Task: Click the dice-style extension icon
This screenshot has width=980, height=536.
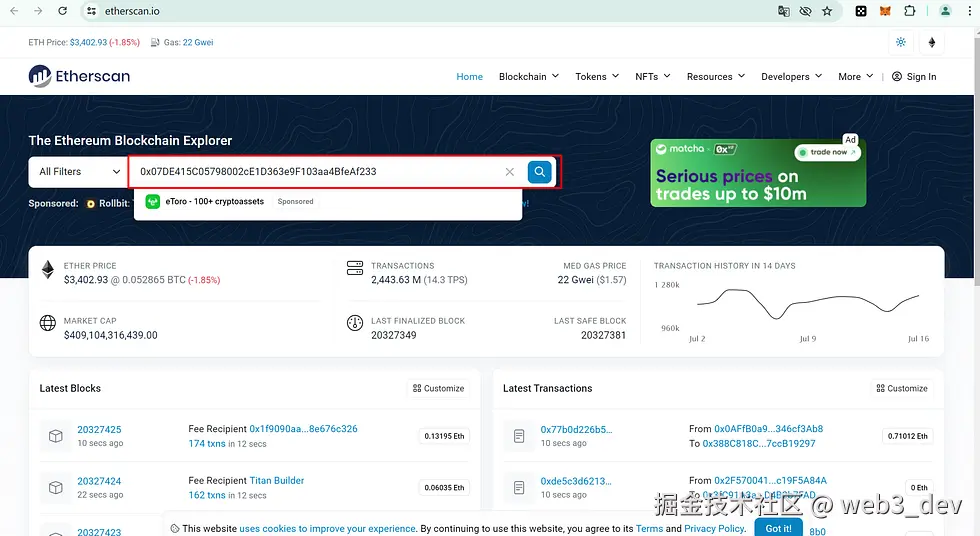Action: coord(861,11)
